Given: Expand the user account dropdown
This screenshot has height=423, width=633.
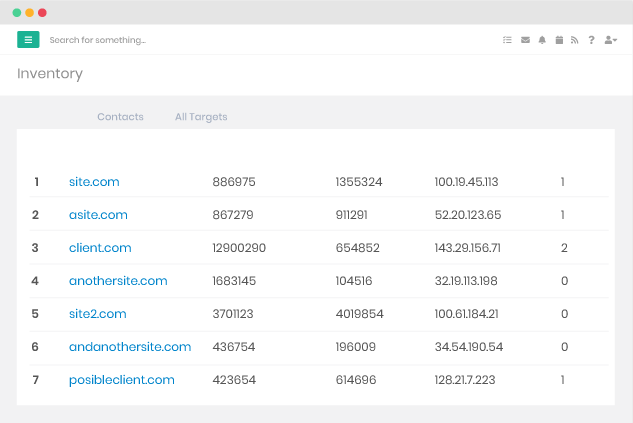Looking at the screenshot, I should tap(611, 40).
